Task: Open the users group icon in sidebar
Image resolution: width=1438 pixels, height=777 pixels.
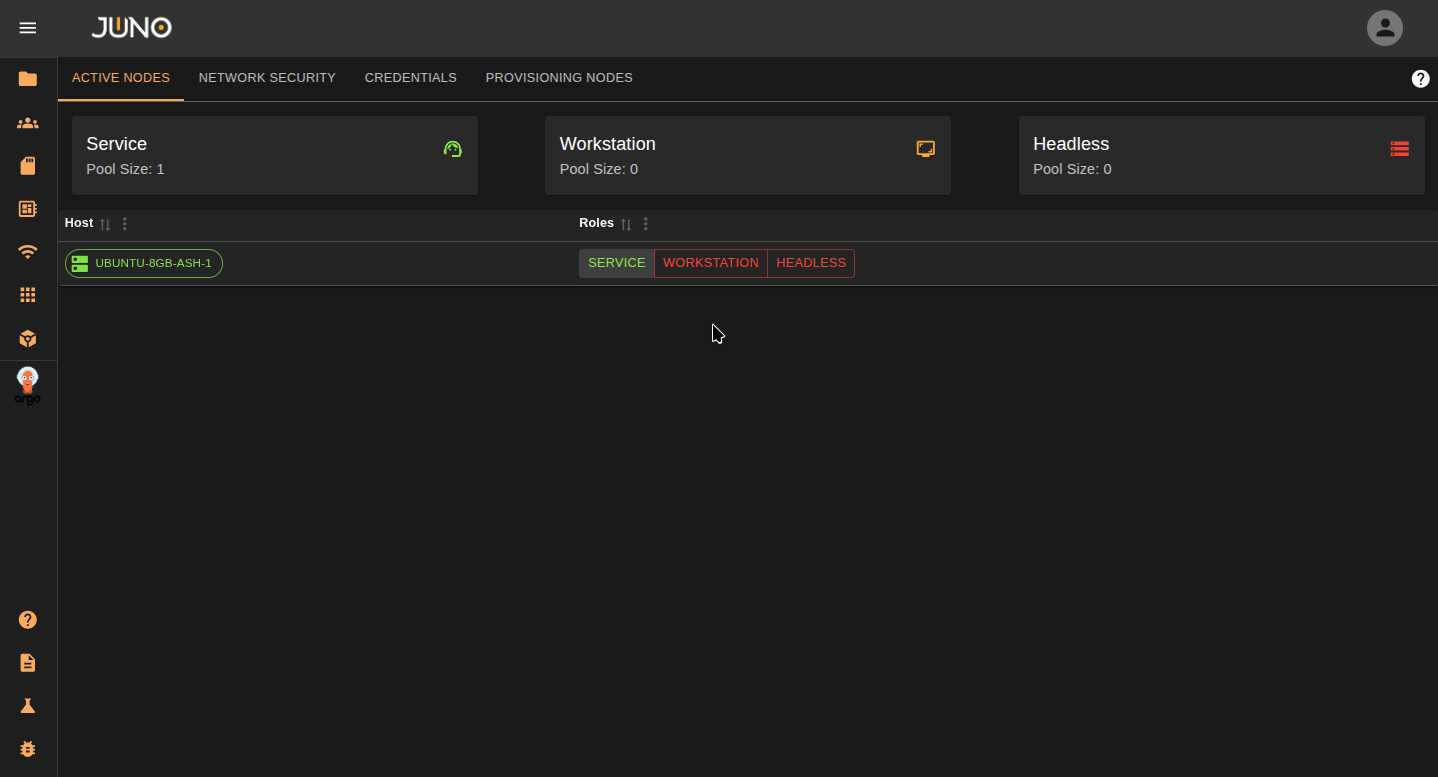Action: click(28, 123)
